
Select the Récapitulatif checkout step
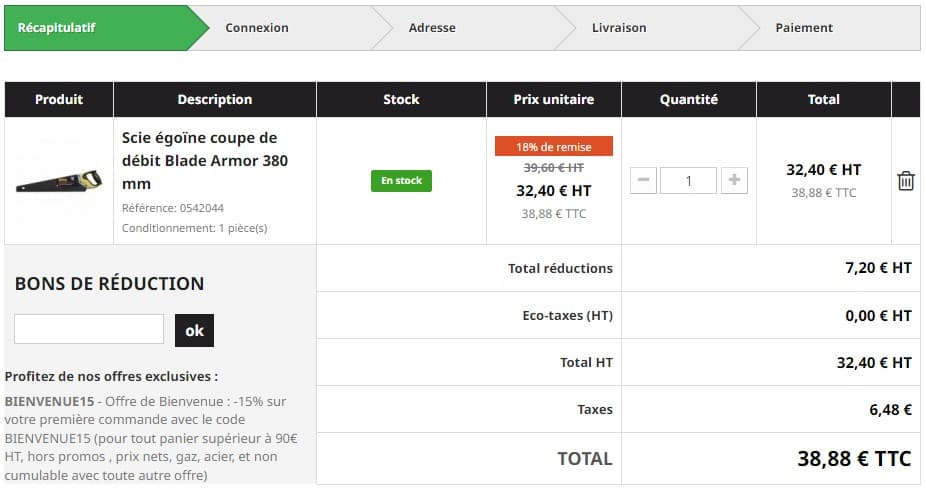(x=57, y=28)
